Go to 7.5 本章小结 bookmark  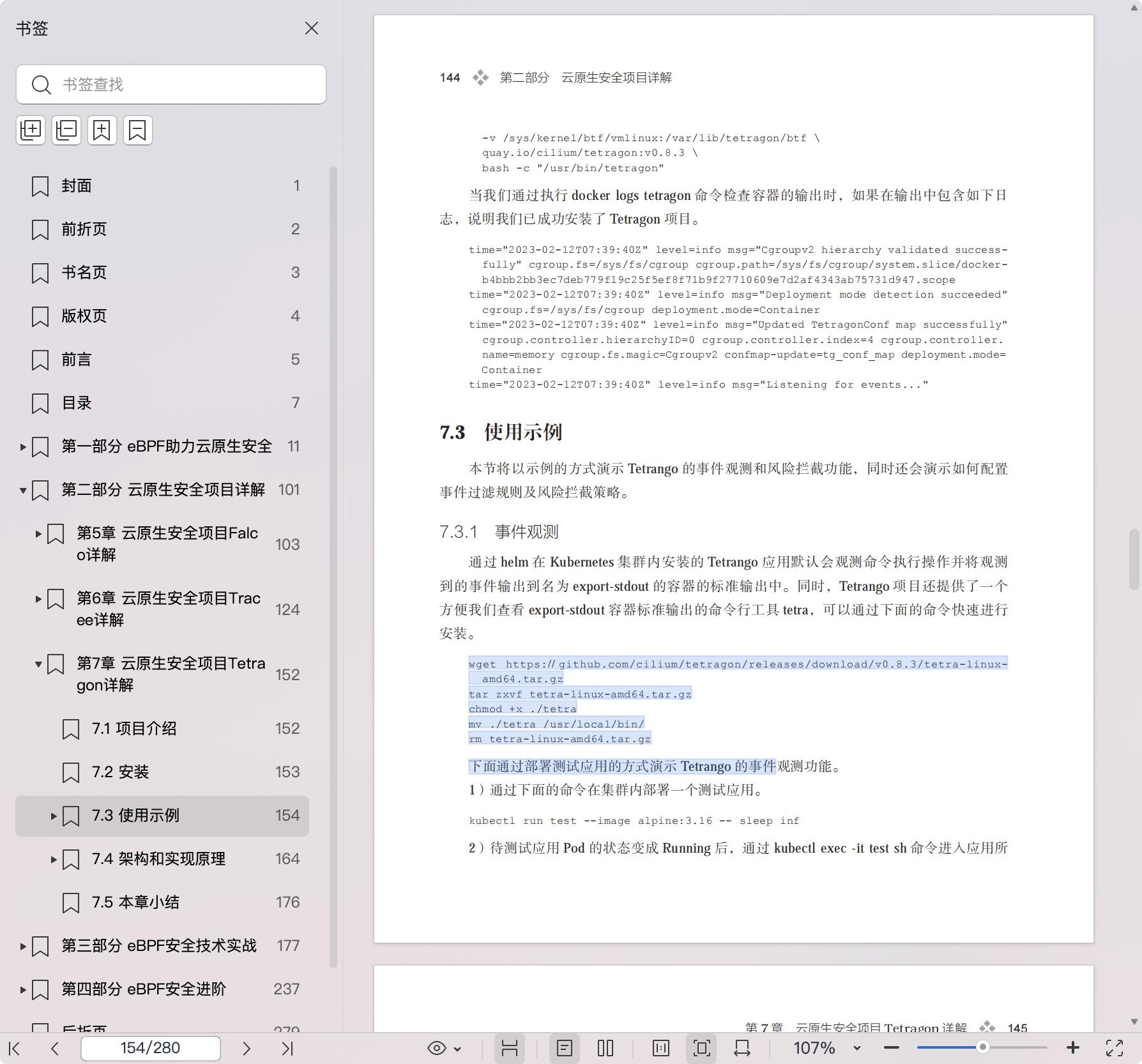tap(162, 902)
